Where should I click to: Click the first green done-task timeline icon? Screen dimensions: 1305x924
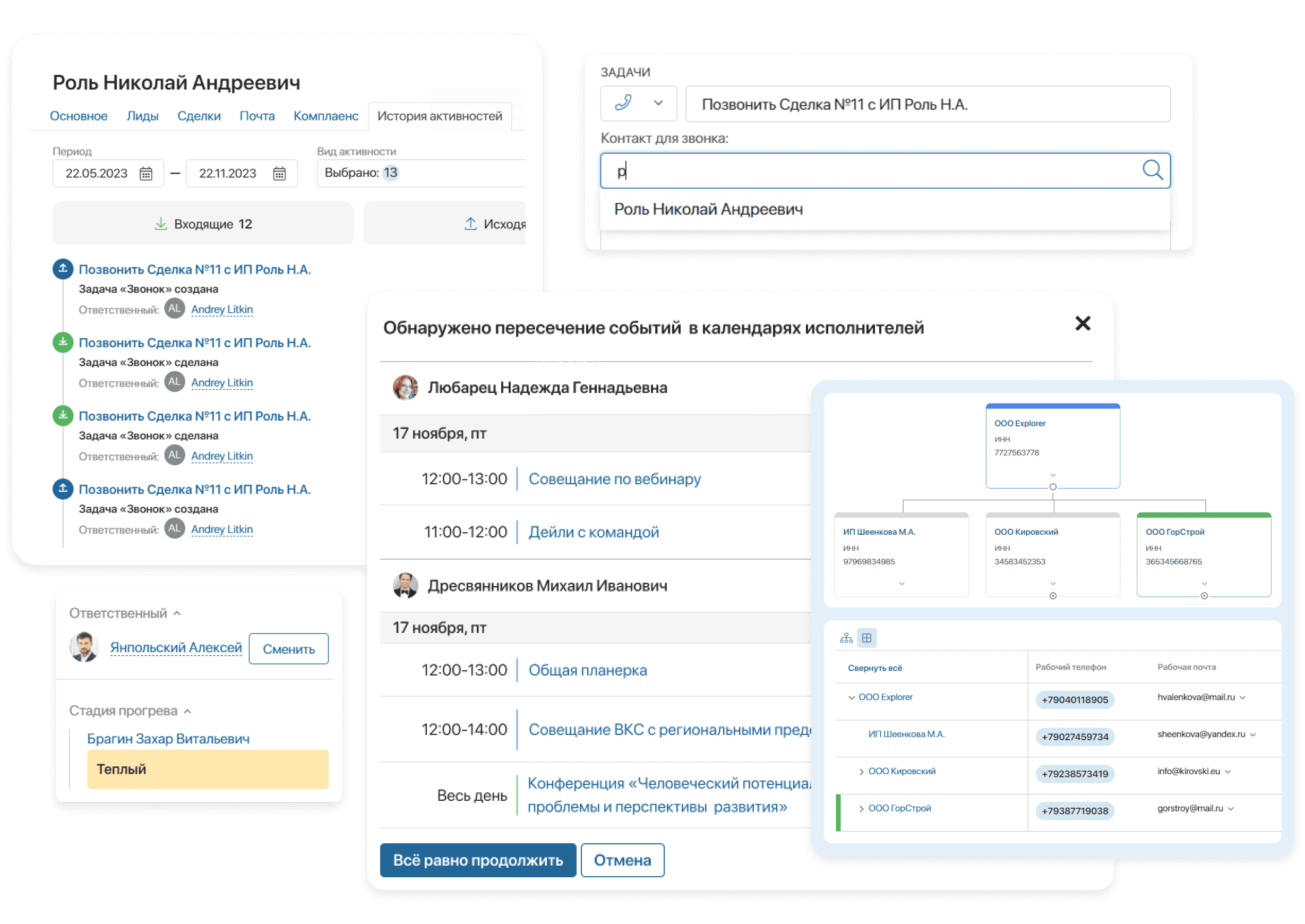(x=63, y=342)
